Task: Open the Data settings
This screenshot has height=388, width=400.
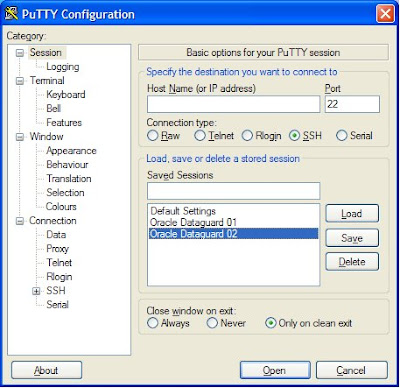Action: click(56, 234)
